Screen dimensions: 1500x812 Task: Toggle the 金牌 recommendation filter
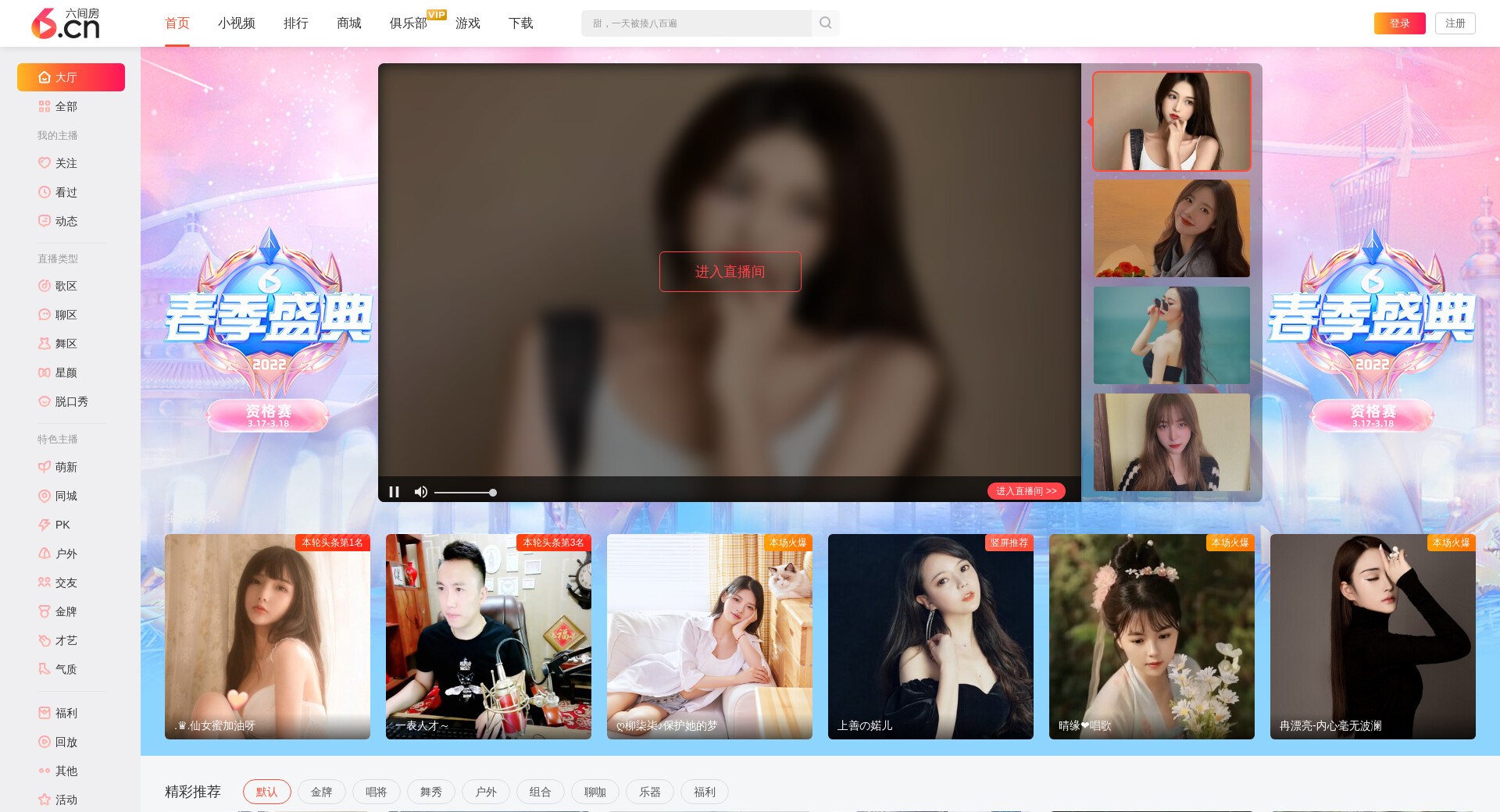pyautogui.click(x=321, y=792)
